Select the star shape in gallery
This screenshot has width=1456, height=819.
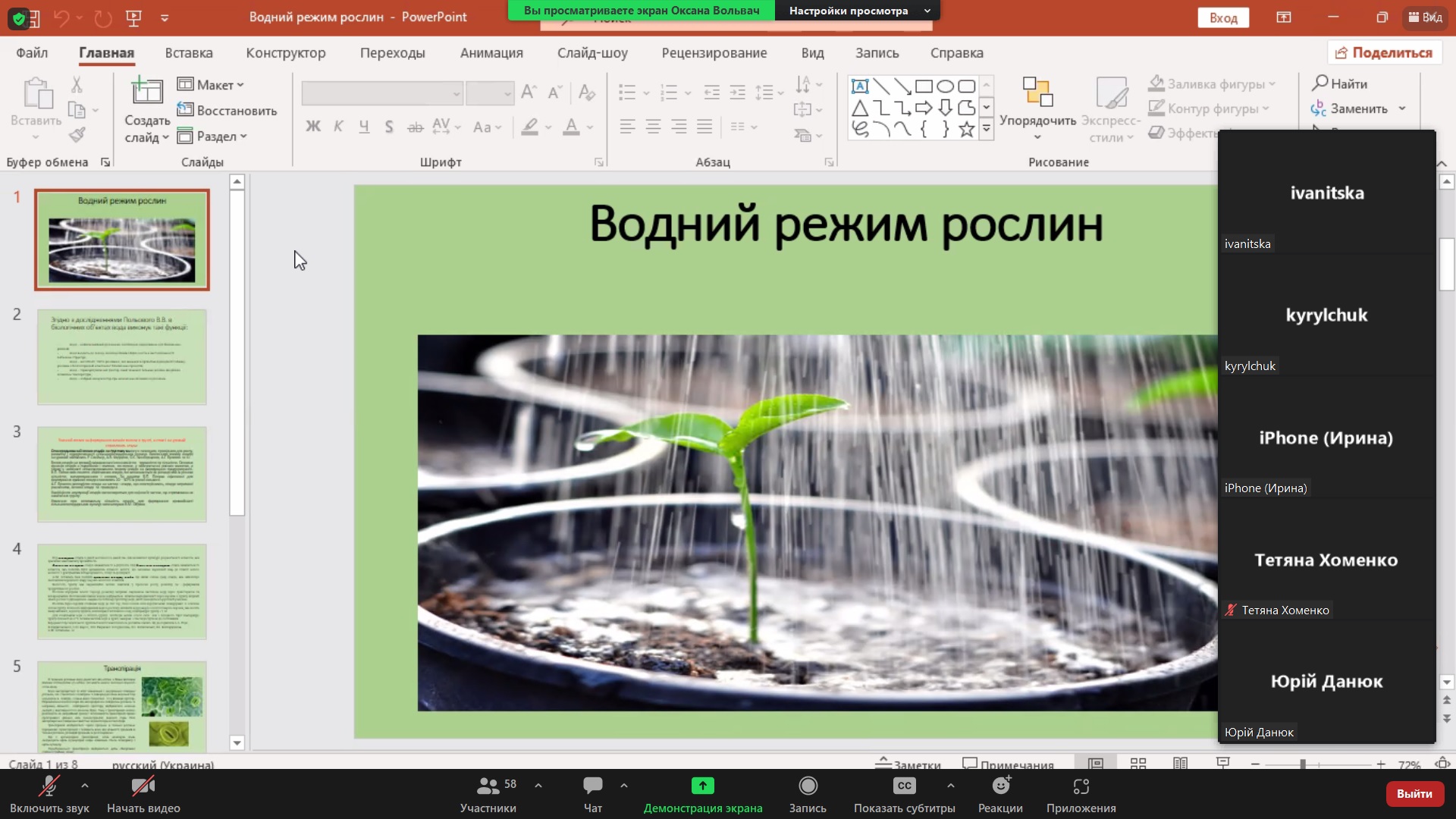[966, 130]
